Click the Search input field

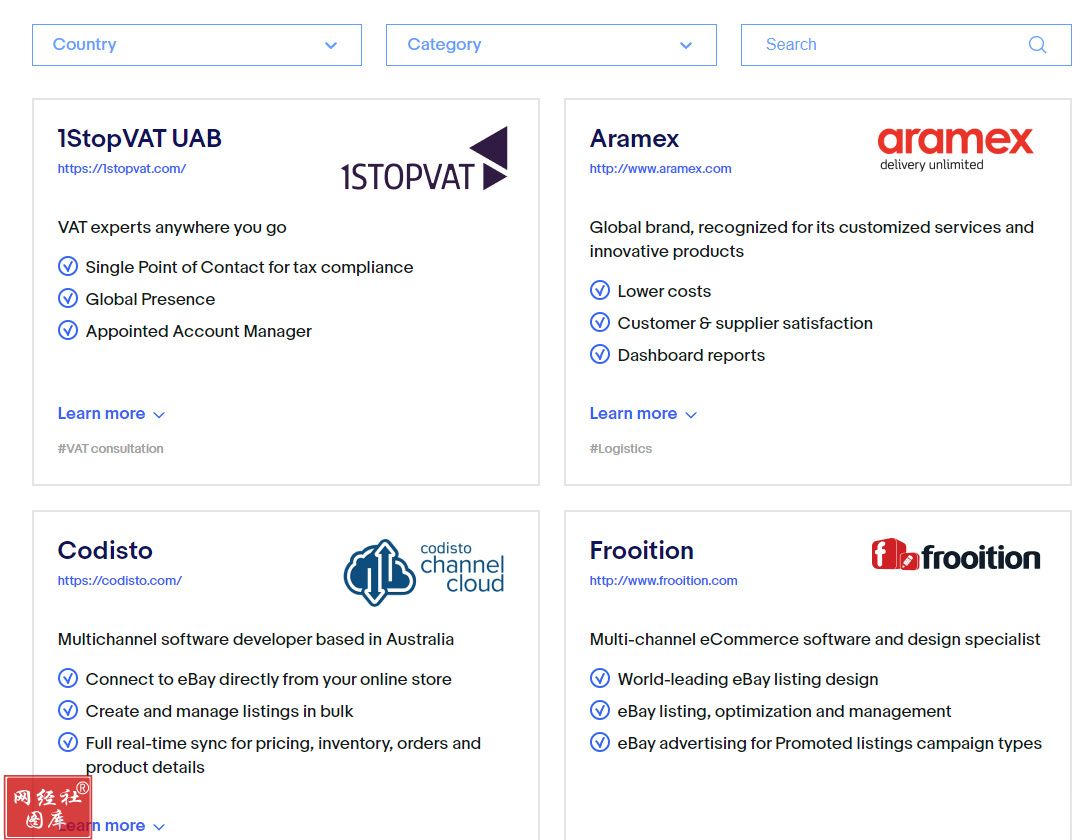906,45
